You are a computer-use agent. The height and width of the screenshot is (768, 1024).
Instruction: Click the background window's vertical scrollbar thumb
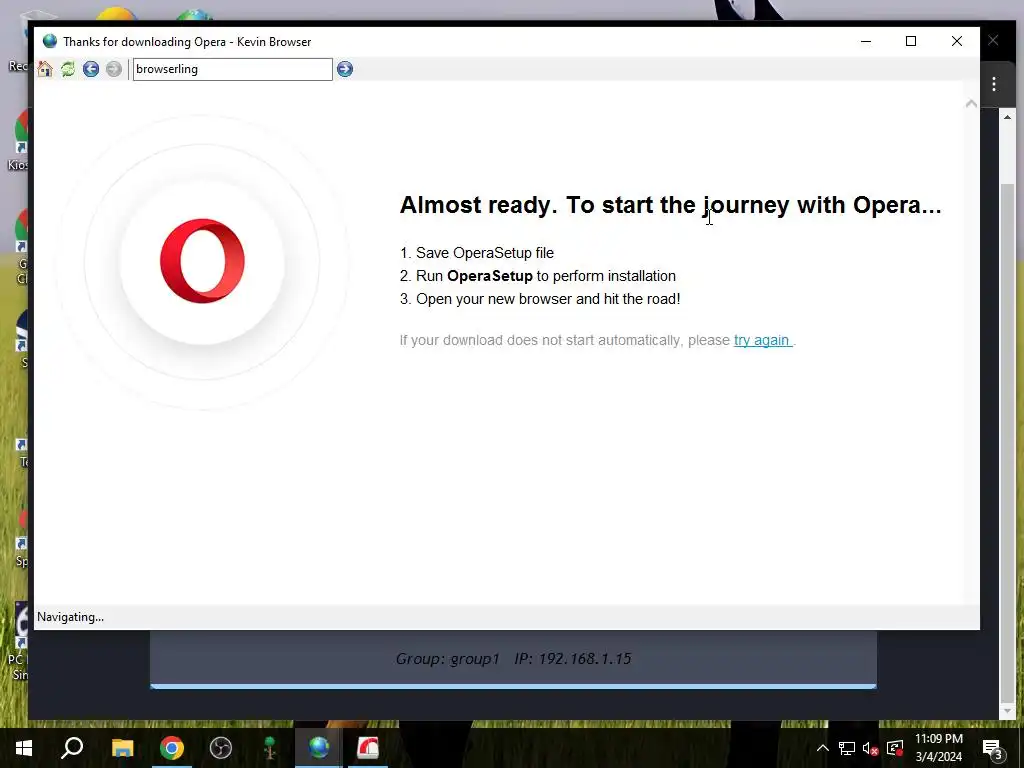click(1007, 444)
